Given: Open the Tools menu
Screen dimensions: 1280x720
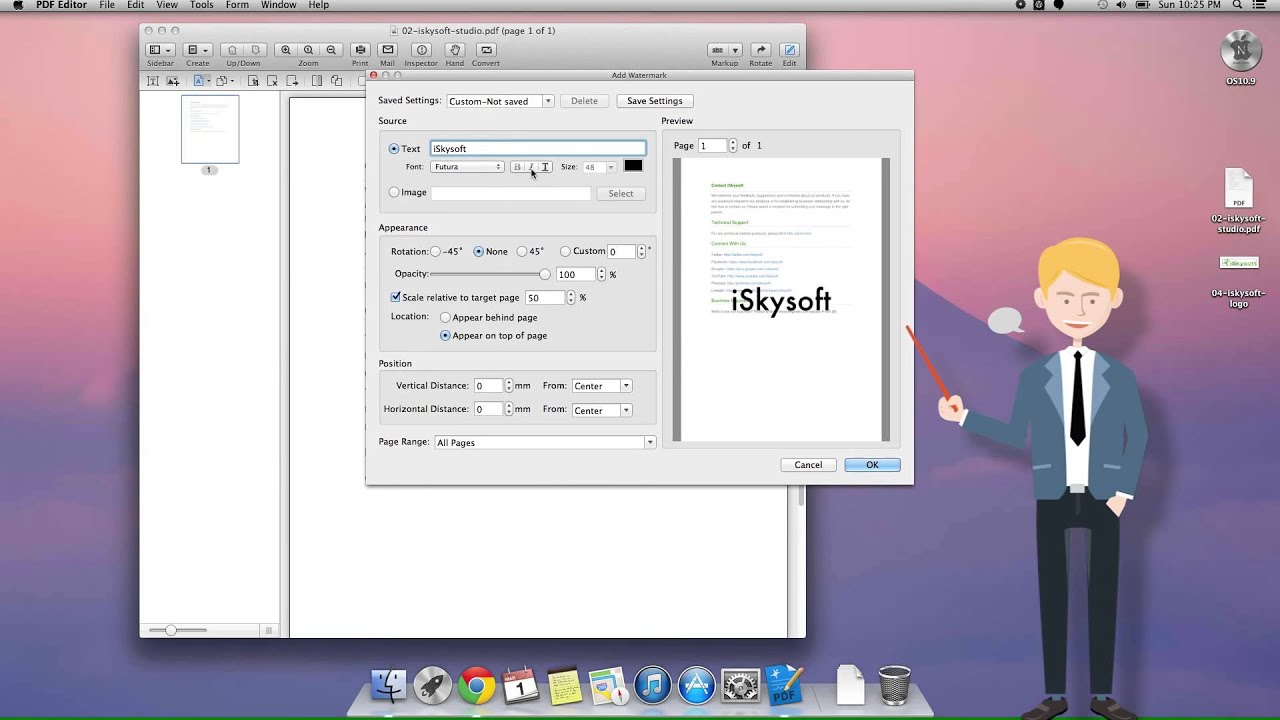Looking at the screenshot, I should [202, 5].
